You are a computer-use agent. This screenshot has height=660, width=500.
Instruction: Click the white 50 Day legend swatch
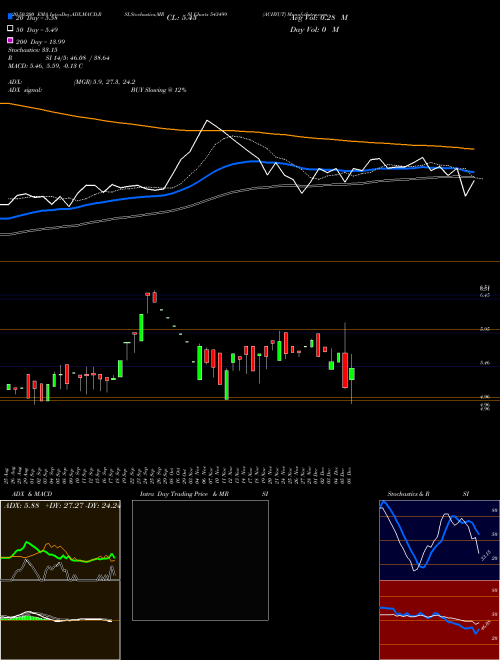[11, 29]
